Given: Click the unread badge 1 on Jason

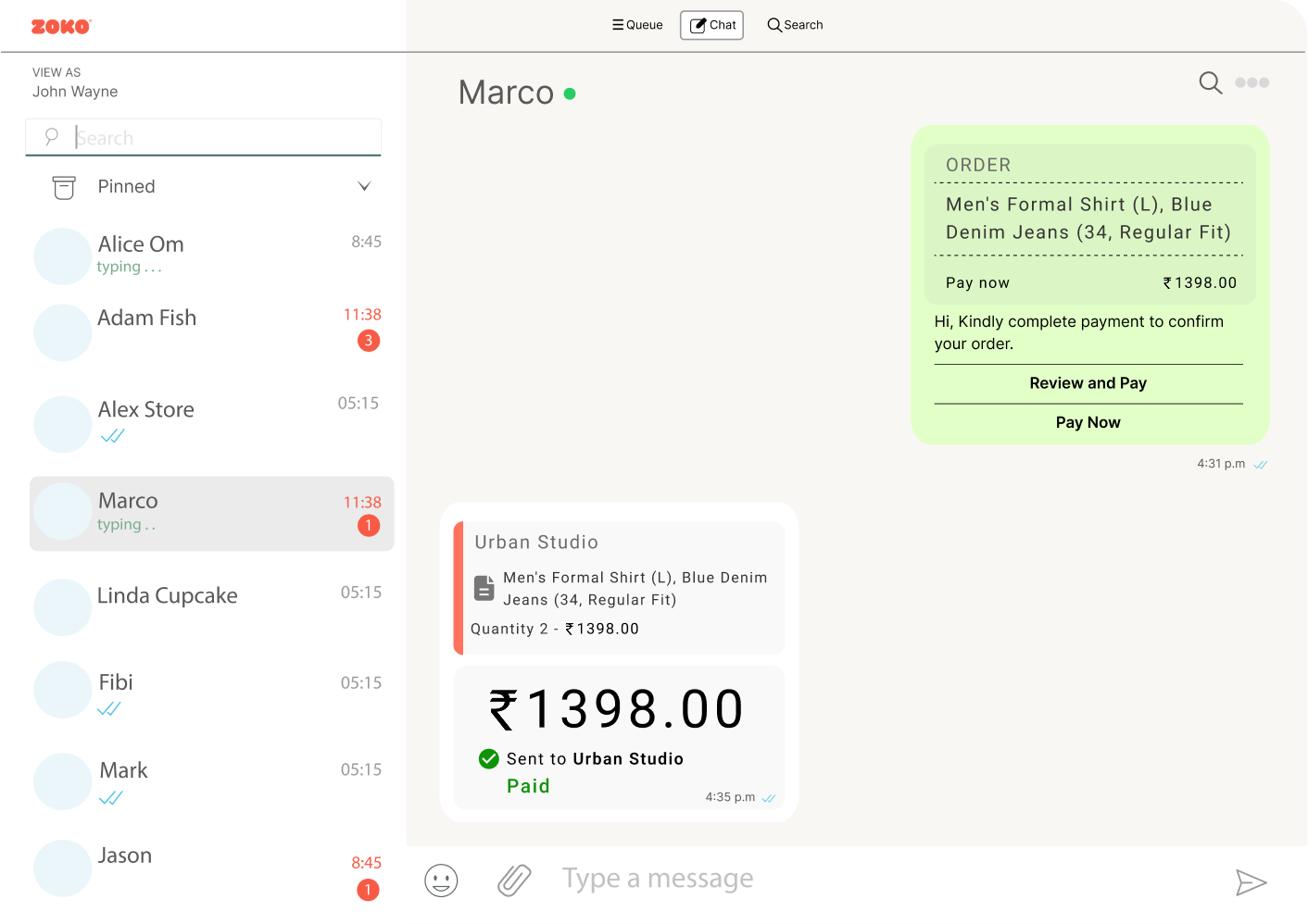Looking at the screenshot, I should click(369, 890).
